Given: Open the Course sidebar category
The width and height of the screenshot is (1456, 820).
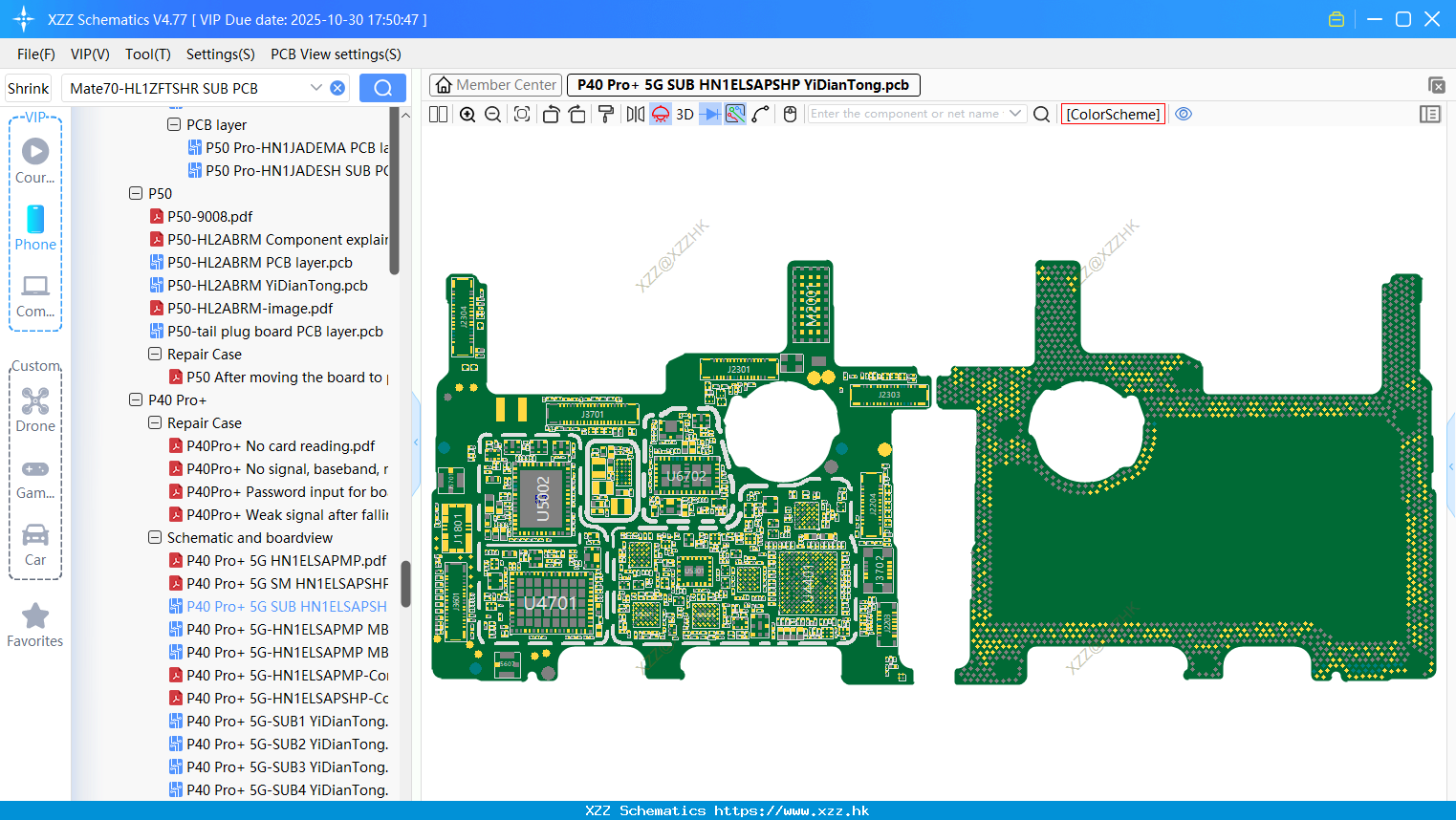Looking at the screenshot, I should point(35,161).
